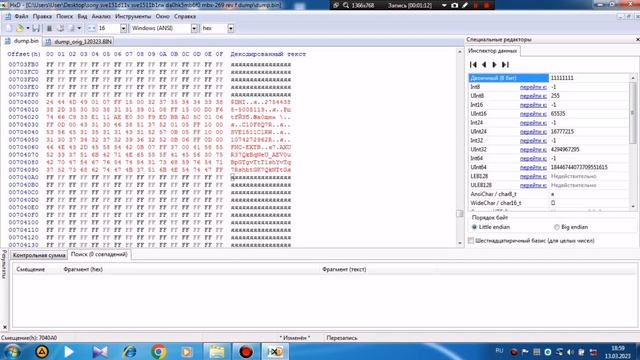Expand the Windows (ANSI) charset dropdown
This screenshot has width=640, height=360.
click(194, 28)
